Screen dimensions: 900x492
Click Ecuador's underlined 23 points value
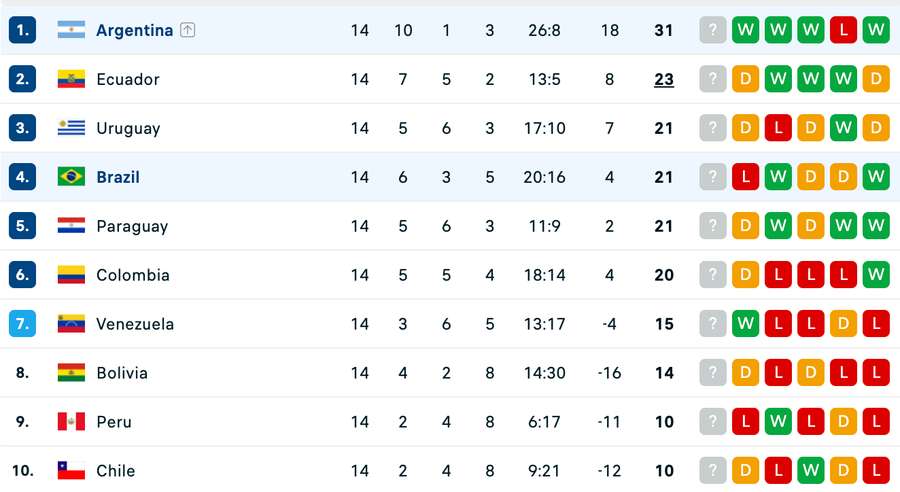(664, 79)
